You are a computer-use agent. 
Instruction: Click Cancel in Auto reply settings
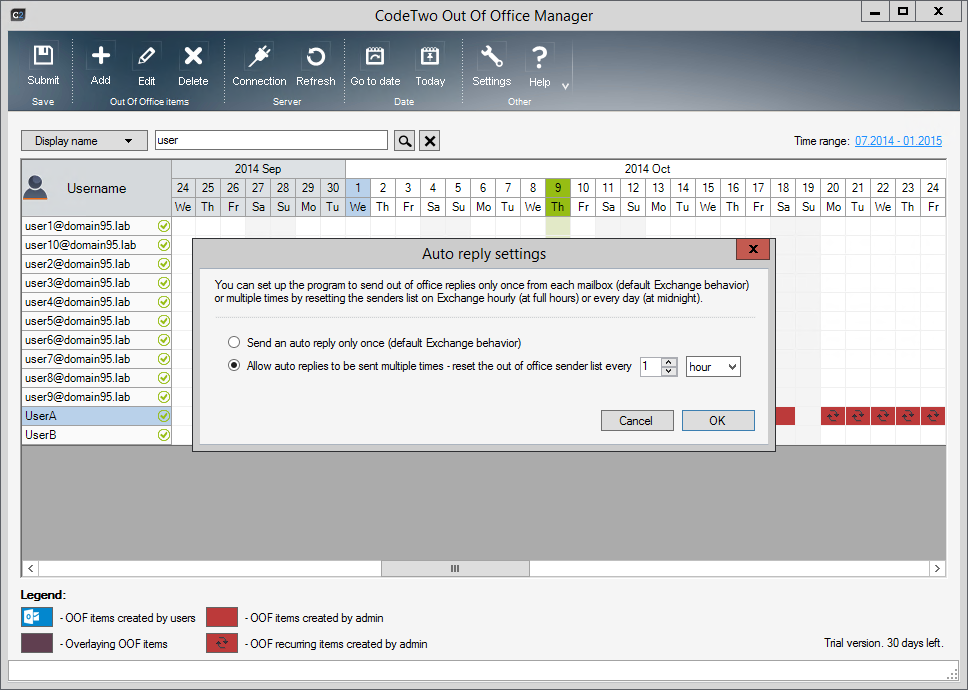637,420
